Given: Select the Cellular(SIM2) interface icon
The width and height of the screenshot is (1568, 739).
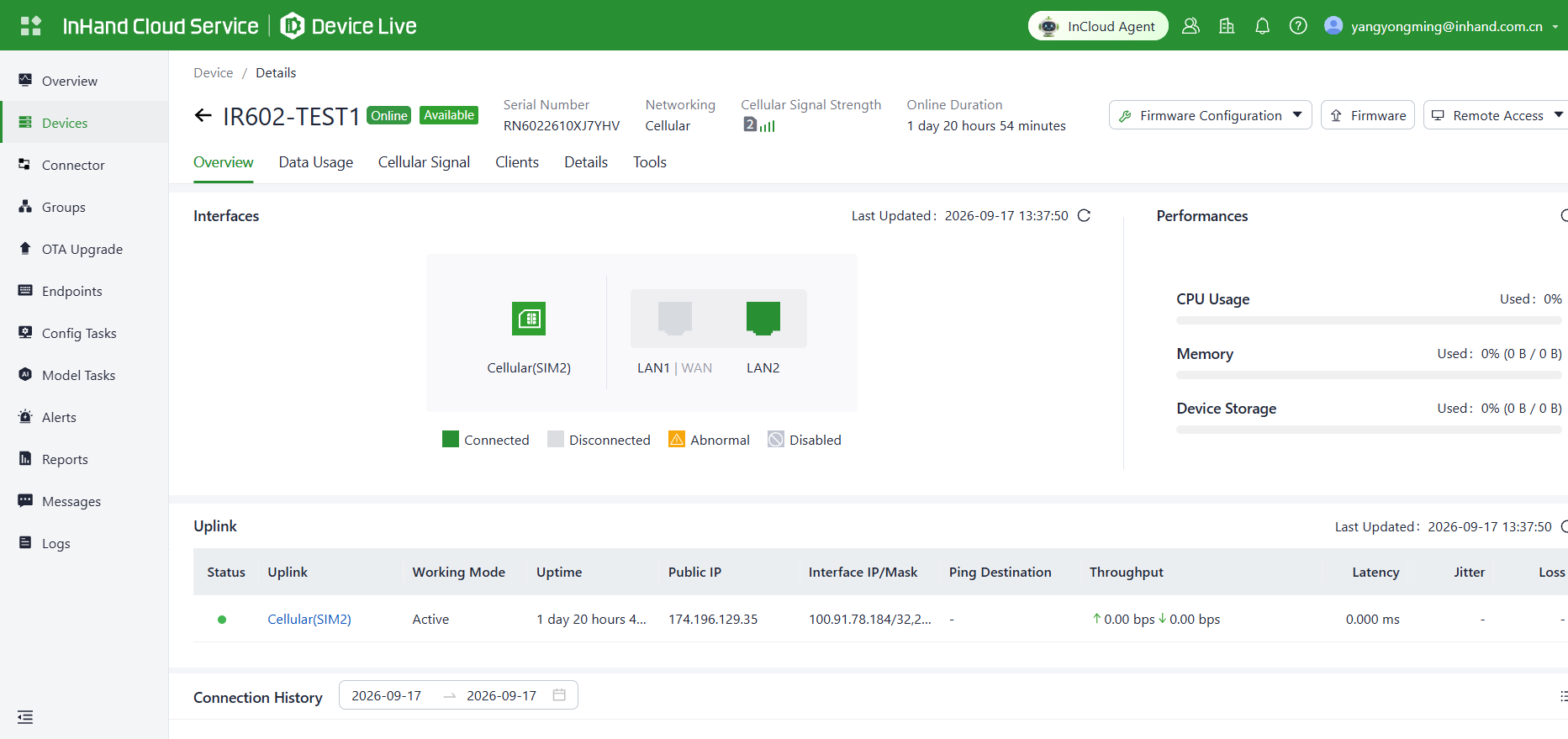Looking at the screenshot, I should coord(529,319).
